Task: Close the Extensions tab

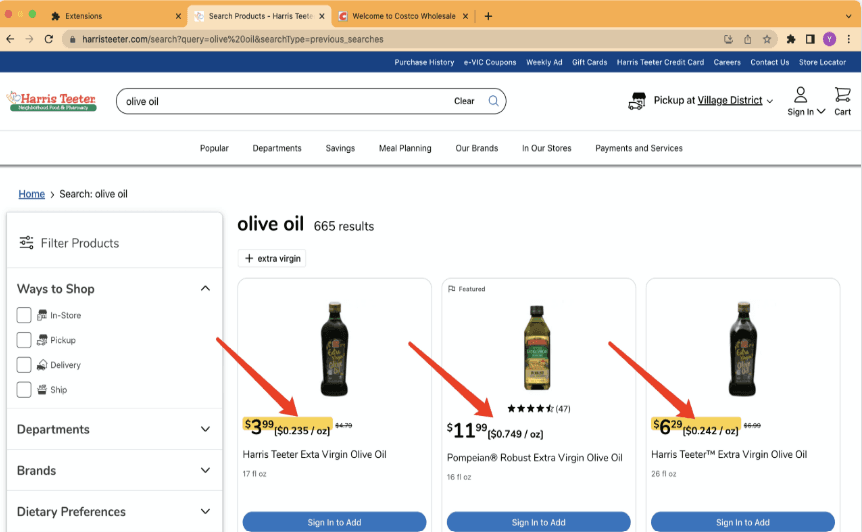Action: (x=178, y=16)
